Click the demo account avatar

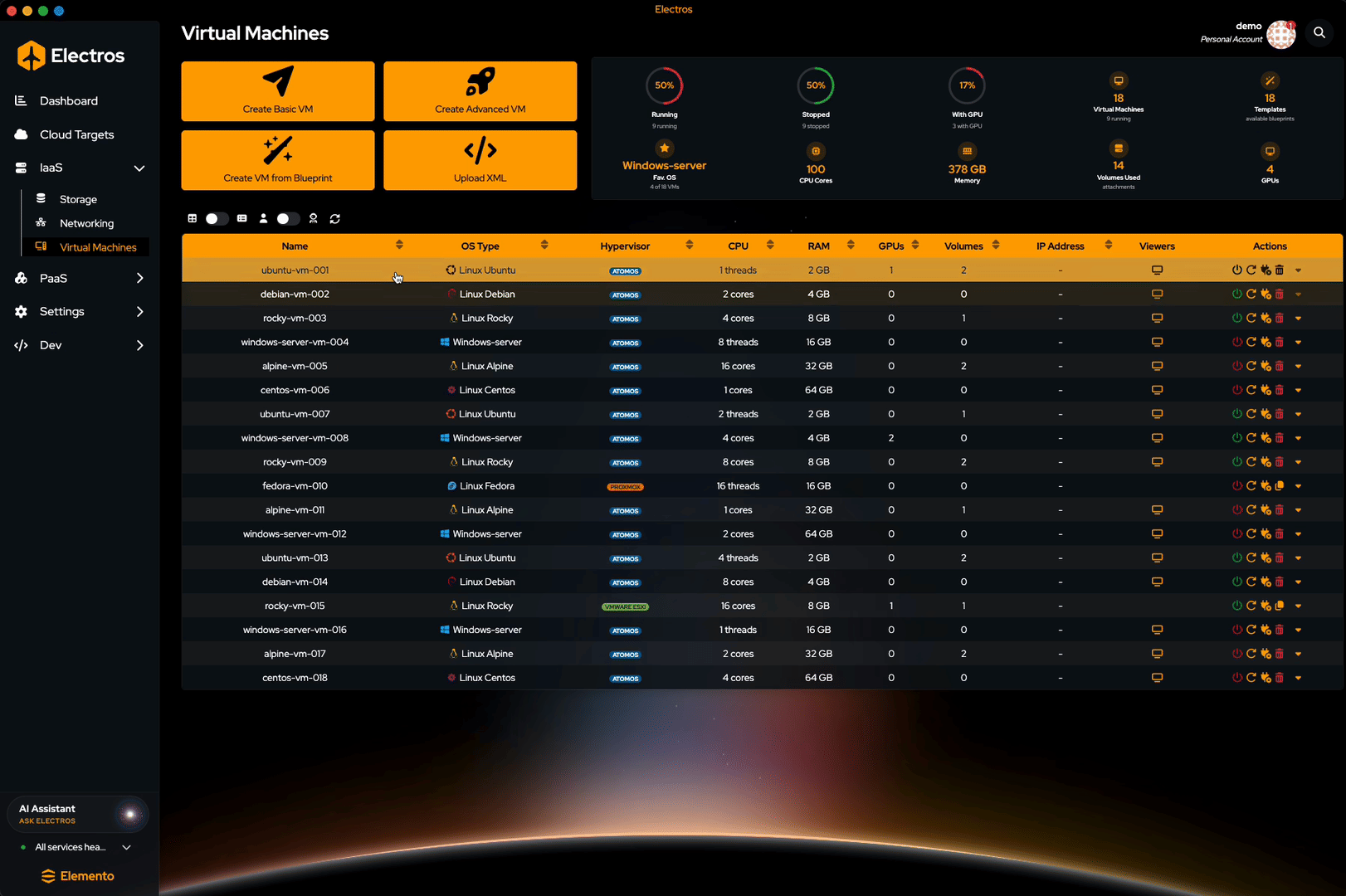tap(1280, 35)
